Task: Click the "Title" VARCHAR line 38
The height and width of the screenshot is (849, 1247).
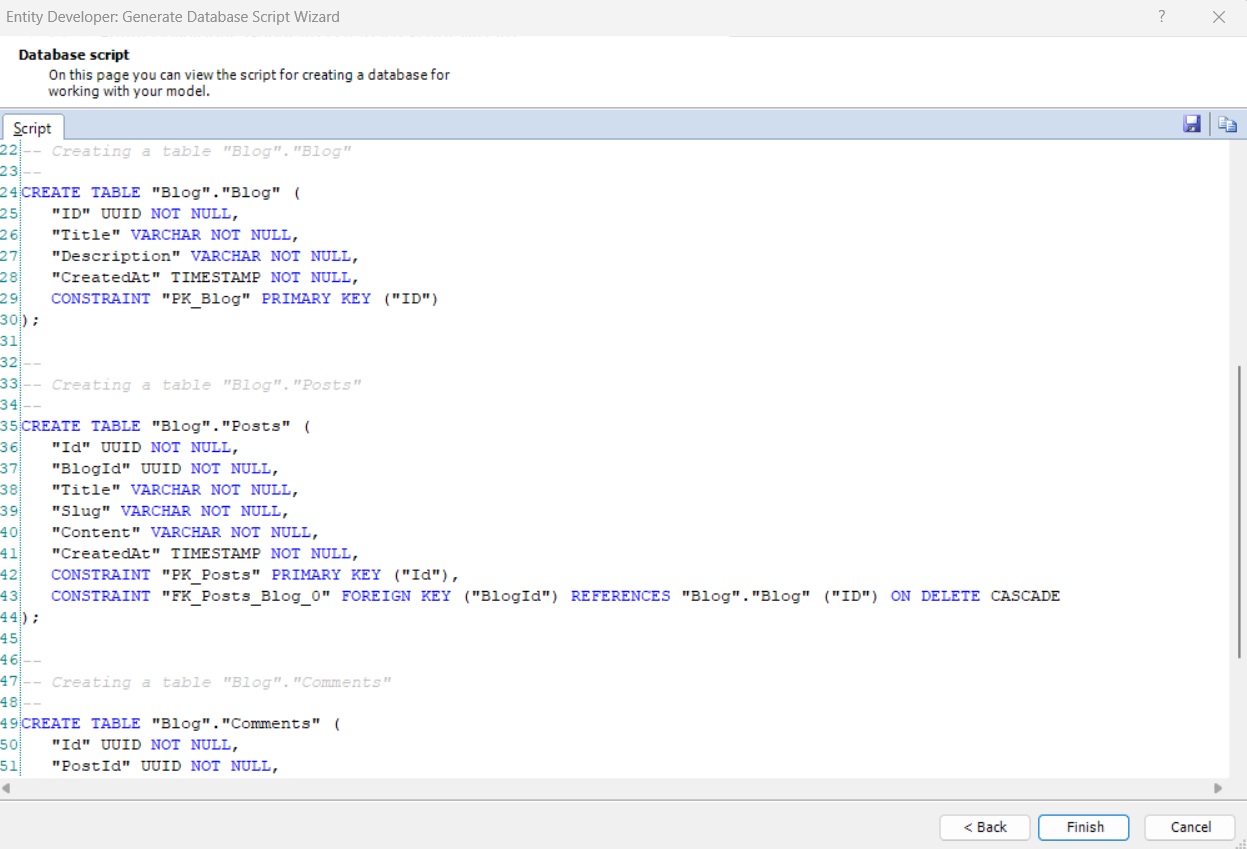Action: click(x=175, y=490)
